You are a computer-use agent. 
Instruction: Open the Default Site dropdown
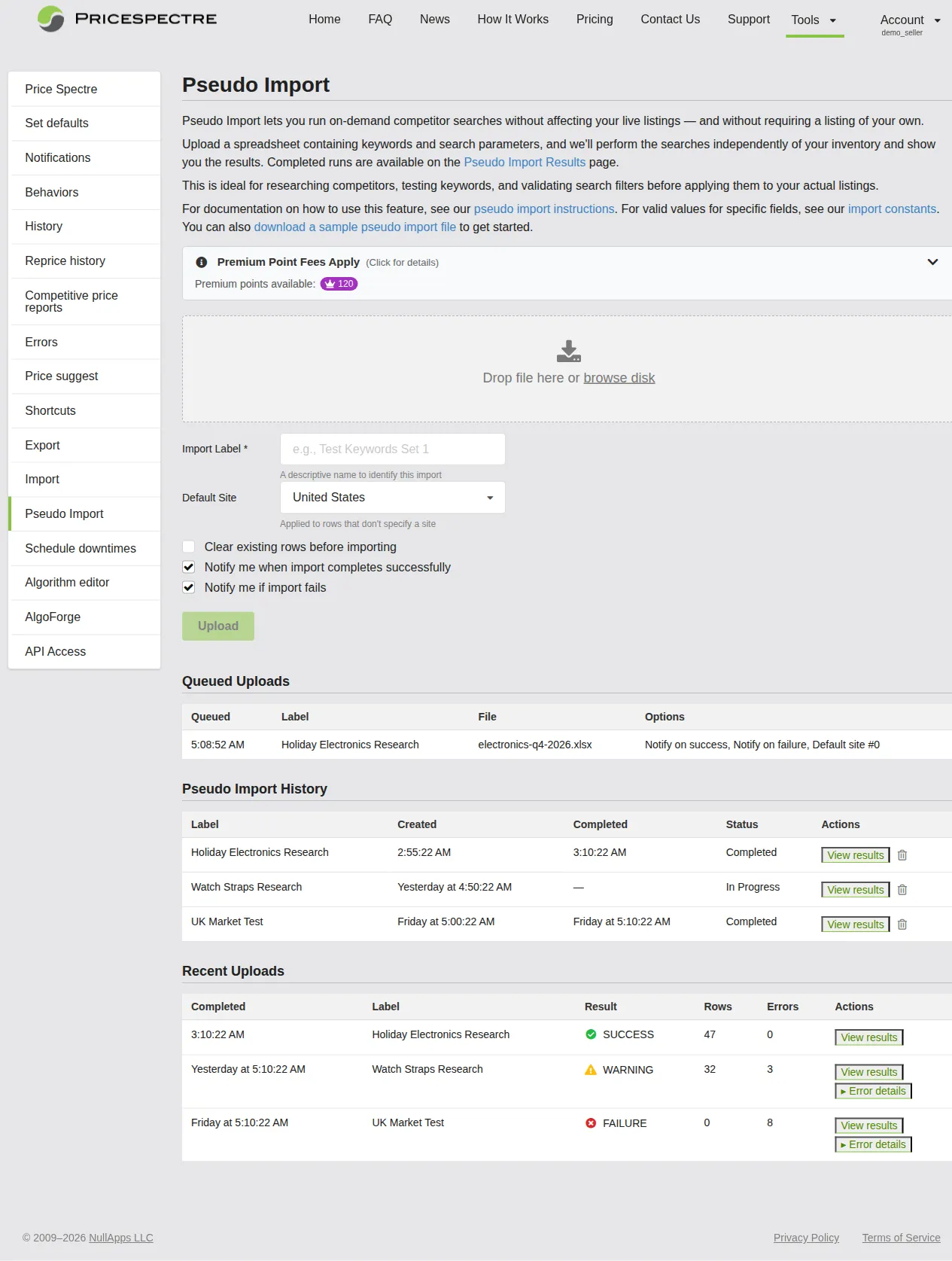[392, 498]
